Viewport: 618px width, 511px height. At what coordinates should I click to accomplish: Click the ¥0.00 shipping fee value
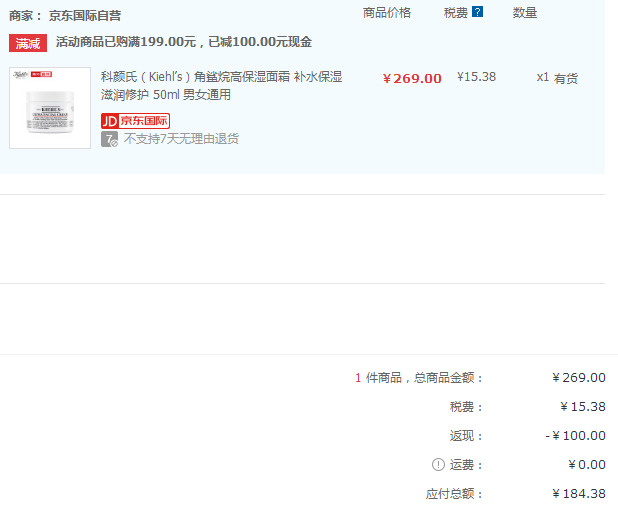(586, 465)
